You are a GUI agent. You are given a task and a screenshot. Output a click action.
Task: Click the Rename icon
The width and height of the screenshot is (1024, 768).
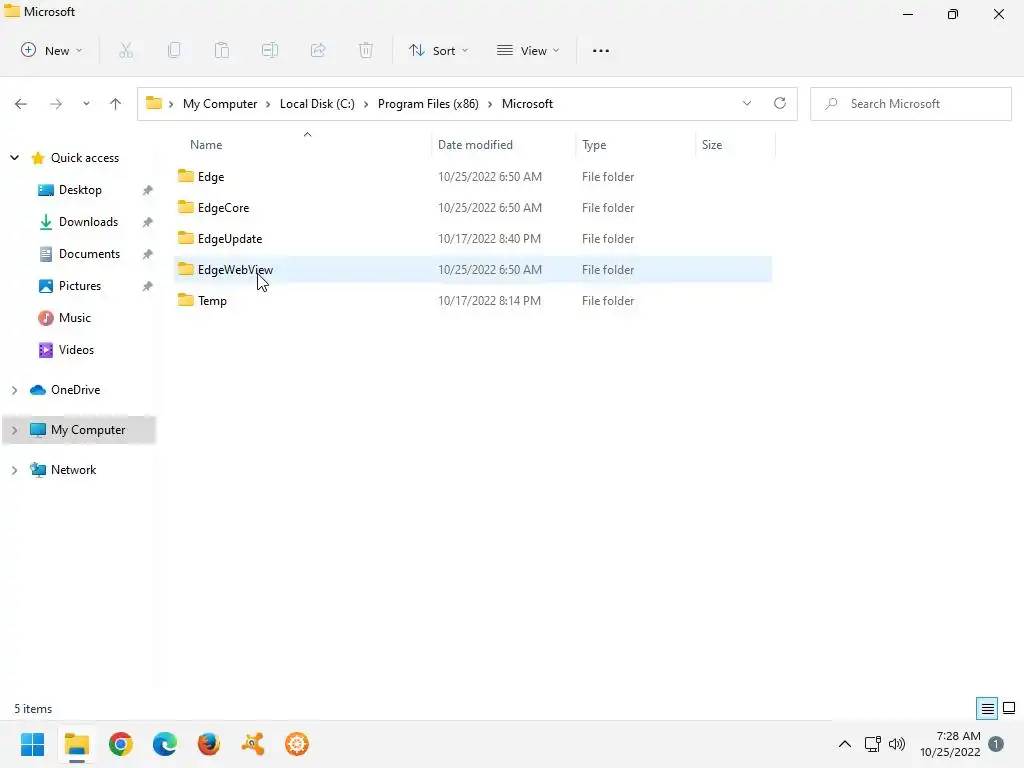270,50
